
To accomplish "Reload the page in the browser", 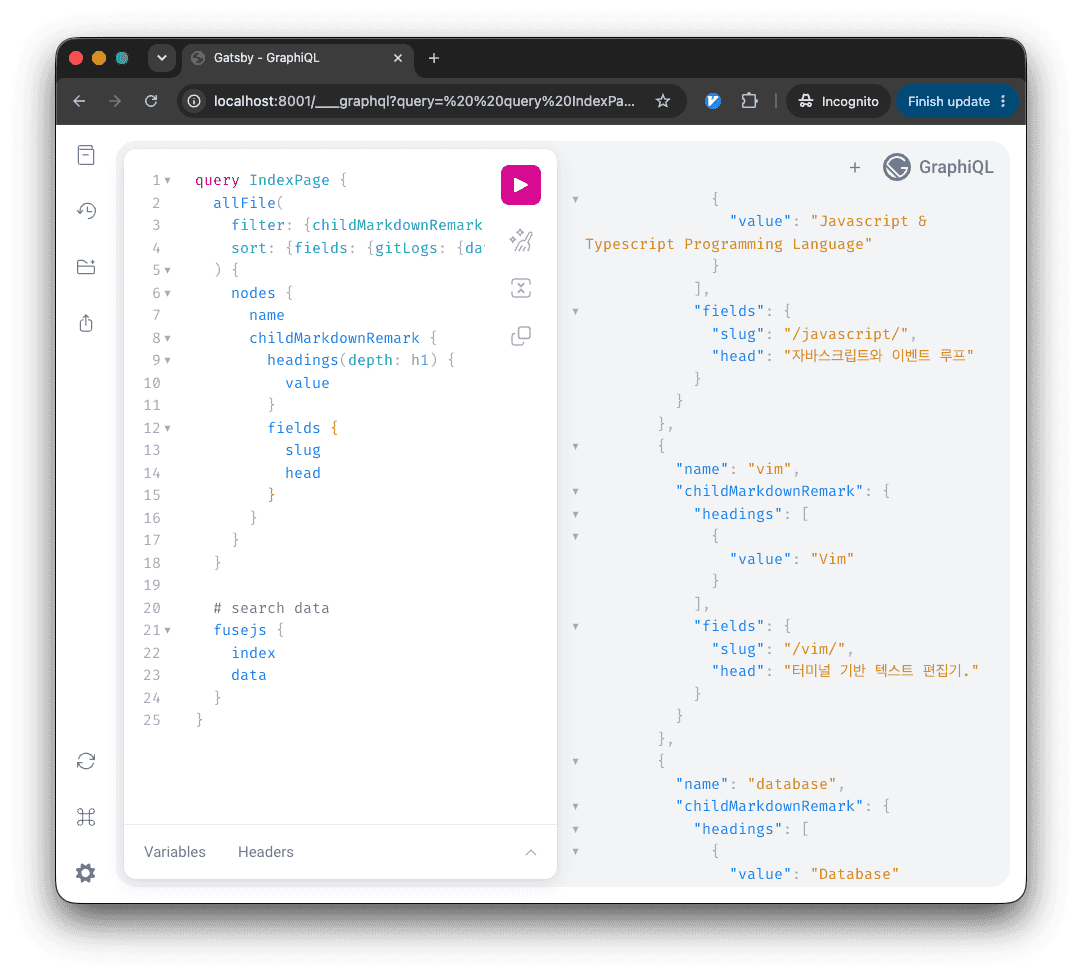I will (x=151, y=101).
